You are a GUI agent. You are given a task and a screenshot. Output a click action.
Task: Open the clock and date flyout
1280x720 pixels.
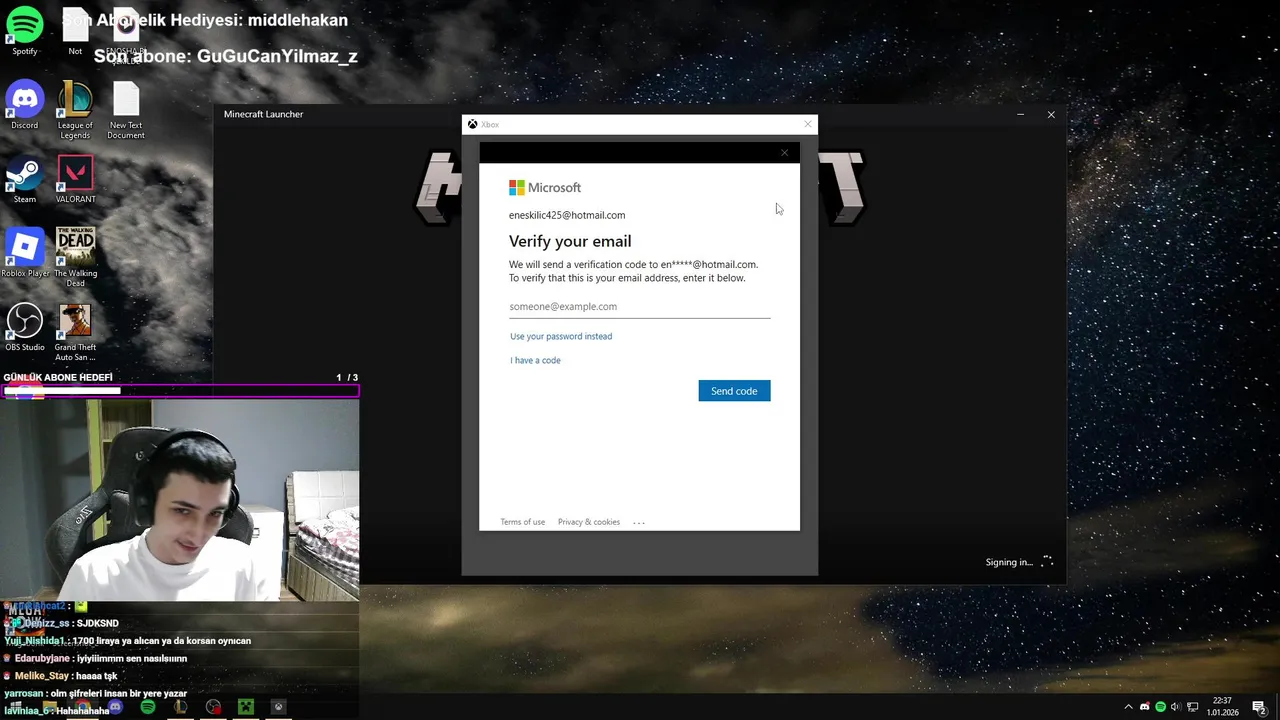pyautogui.click(x=1221, y=707)
